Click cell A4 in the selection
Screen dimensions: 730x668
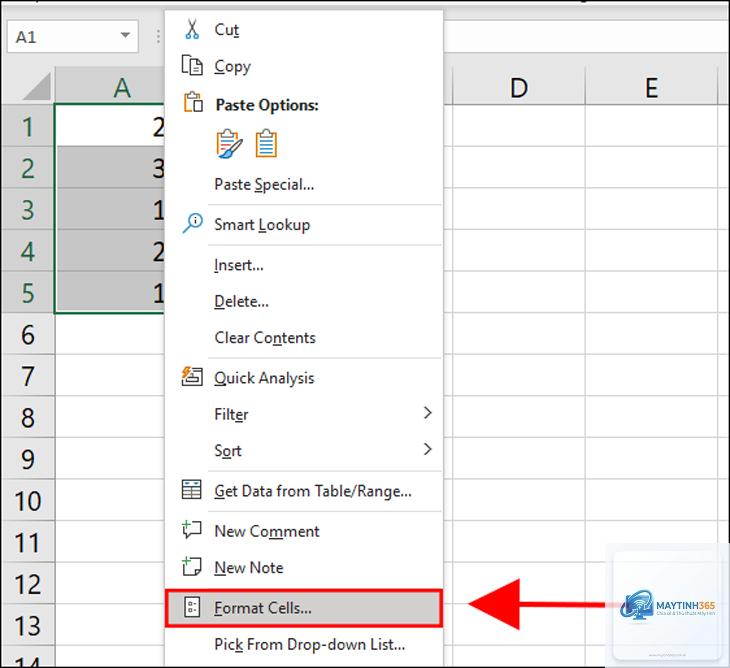pos(110,250)
